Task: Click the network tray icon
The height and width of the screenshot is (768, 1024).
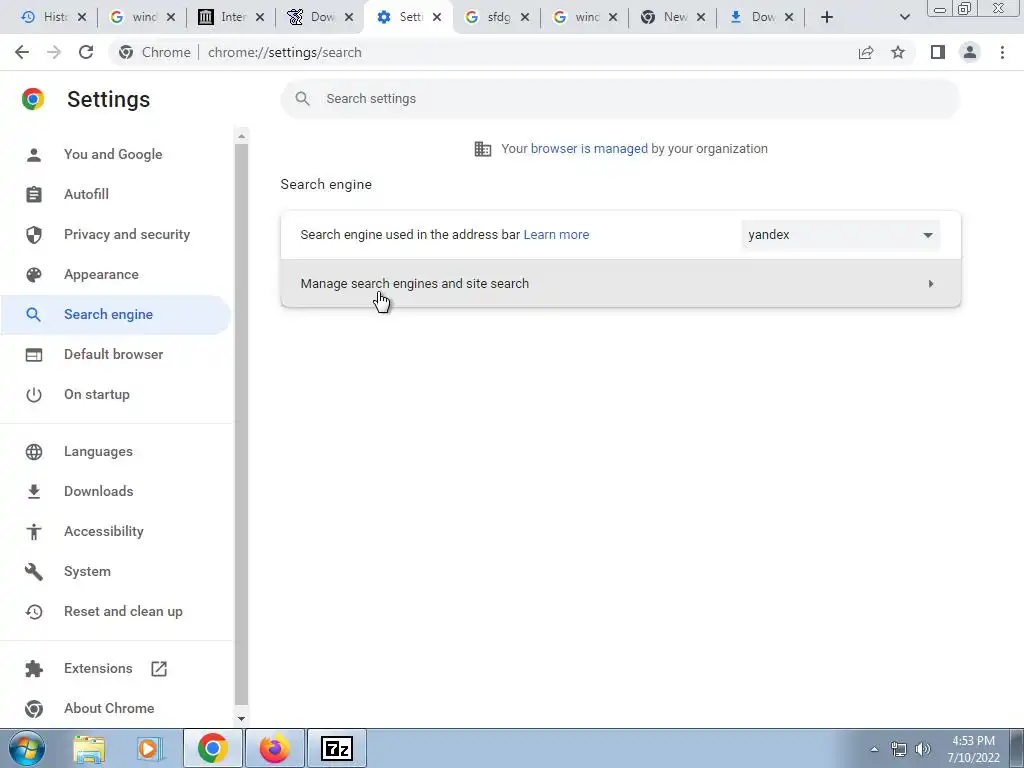Action: [899, 749]
